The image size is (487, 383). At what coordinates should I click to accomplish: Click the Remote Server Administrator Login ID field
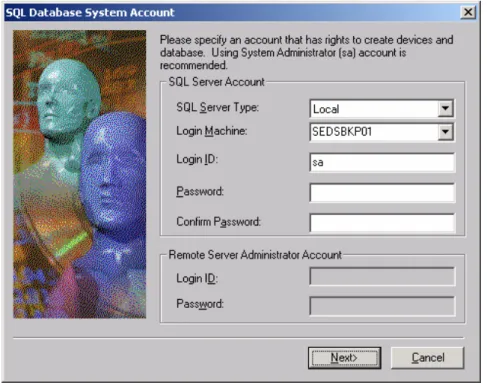[x=382, y=276]
